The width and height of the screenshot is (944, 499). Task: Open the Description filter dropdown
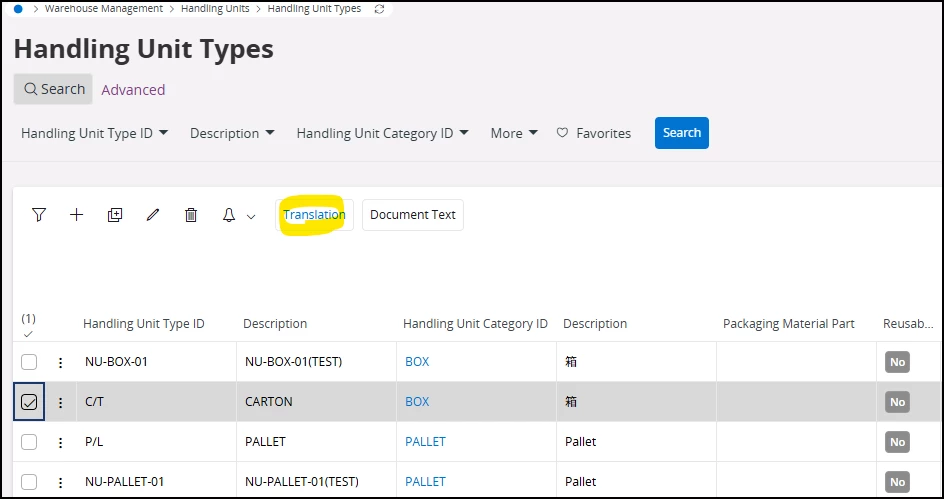[x=233, y=133]
